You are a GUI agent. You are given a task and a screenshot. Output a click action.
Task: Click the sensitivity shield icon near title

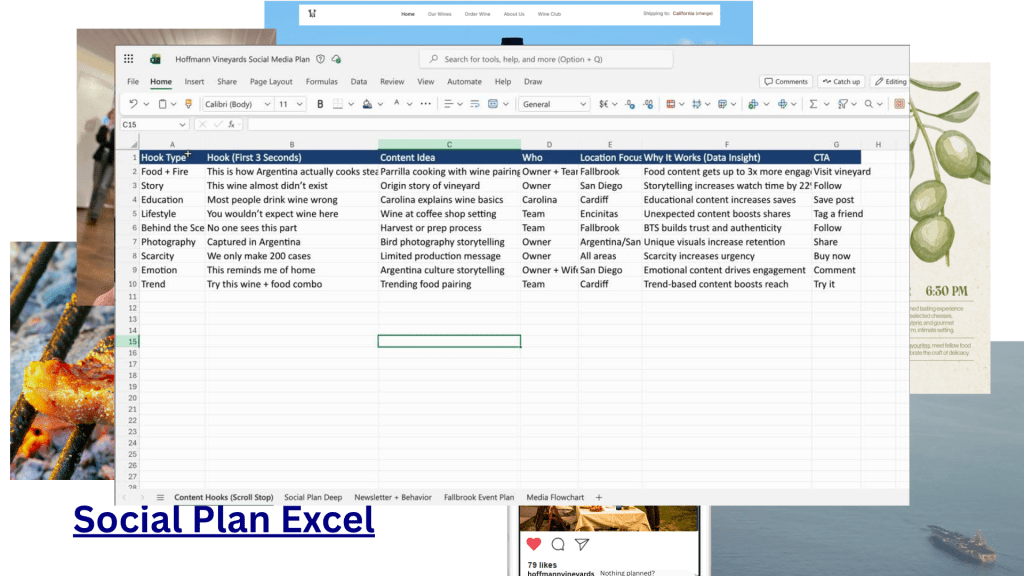(321, 59)
